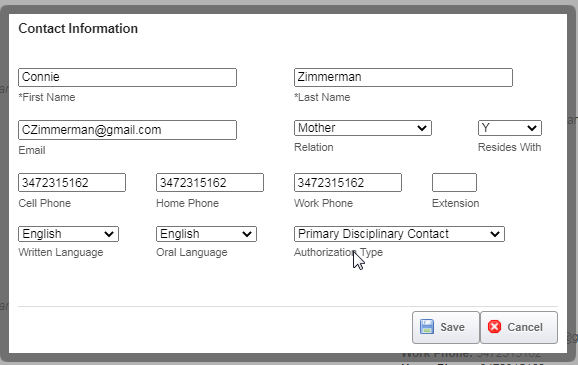This screenshot has height=365, width=578.
Task: Click the Home Phone input field
Action: [210, 182]
